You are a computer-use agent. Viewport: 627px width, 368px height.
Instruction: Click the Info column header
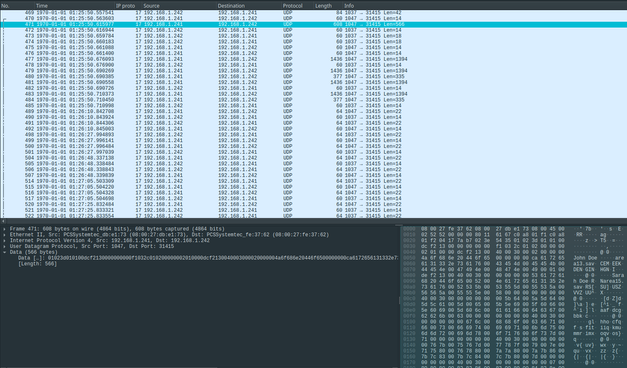tap(485, 6)
